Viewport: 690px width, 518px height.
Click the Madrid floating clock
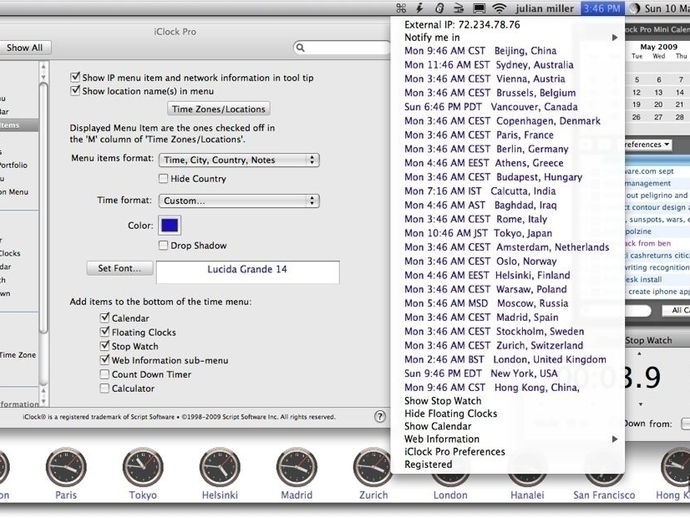pos(297,467)
